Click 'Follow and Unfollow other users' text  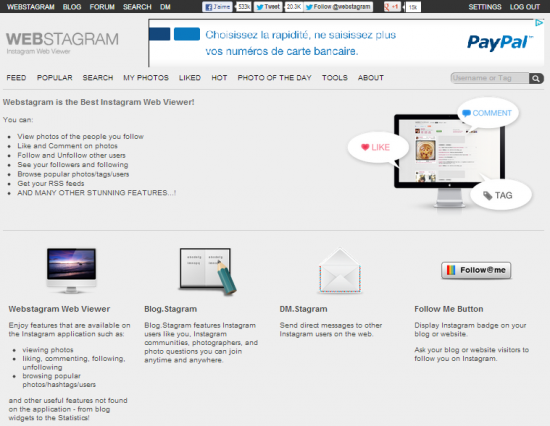click(72, 155)
